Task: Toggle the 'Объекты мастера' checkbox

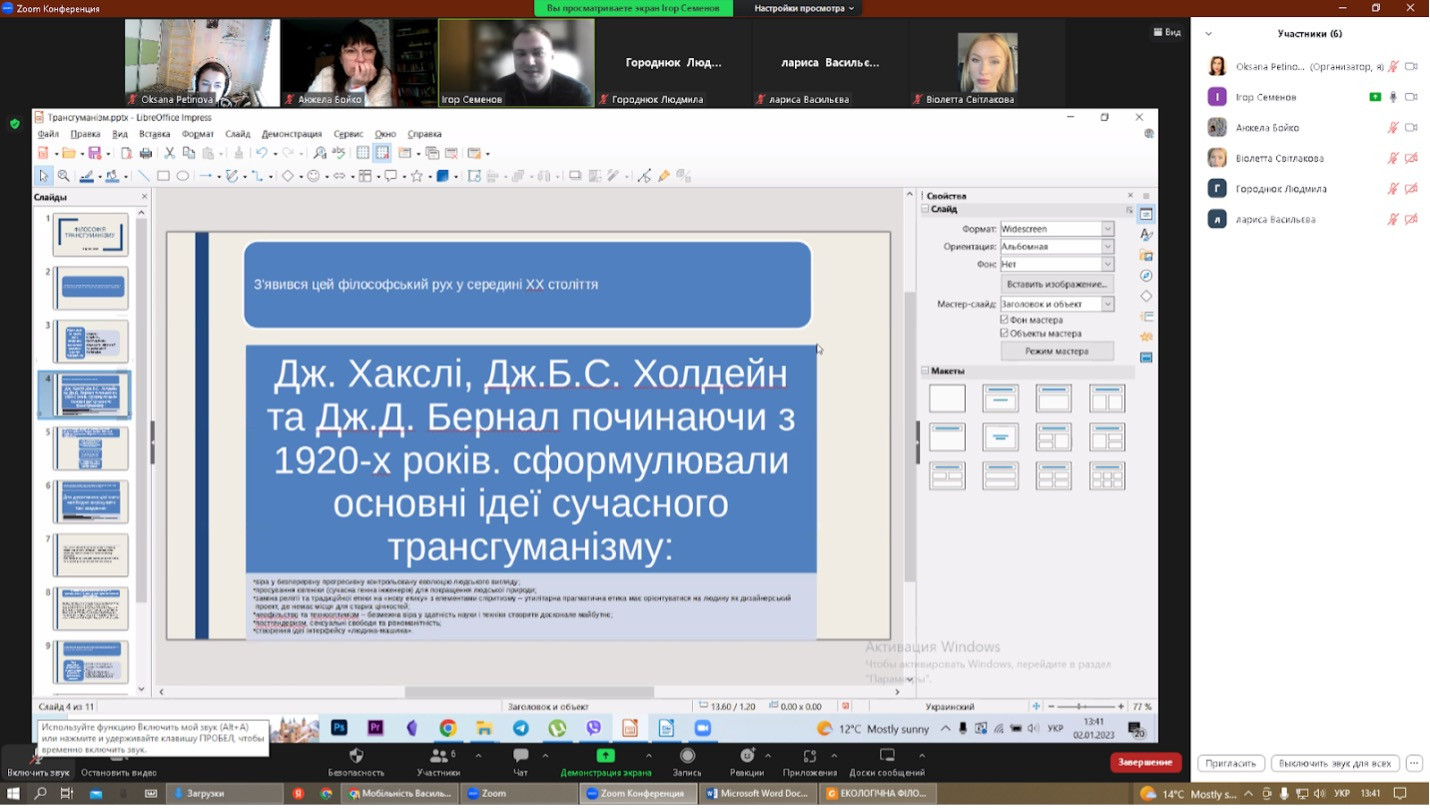Action: (1005, 333)
